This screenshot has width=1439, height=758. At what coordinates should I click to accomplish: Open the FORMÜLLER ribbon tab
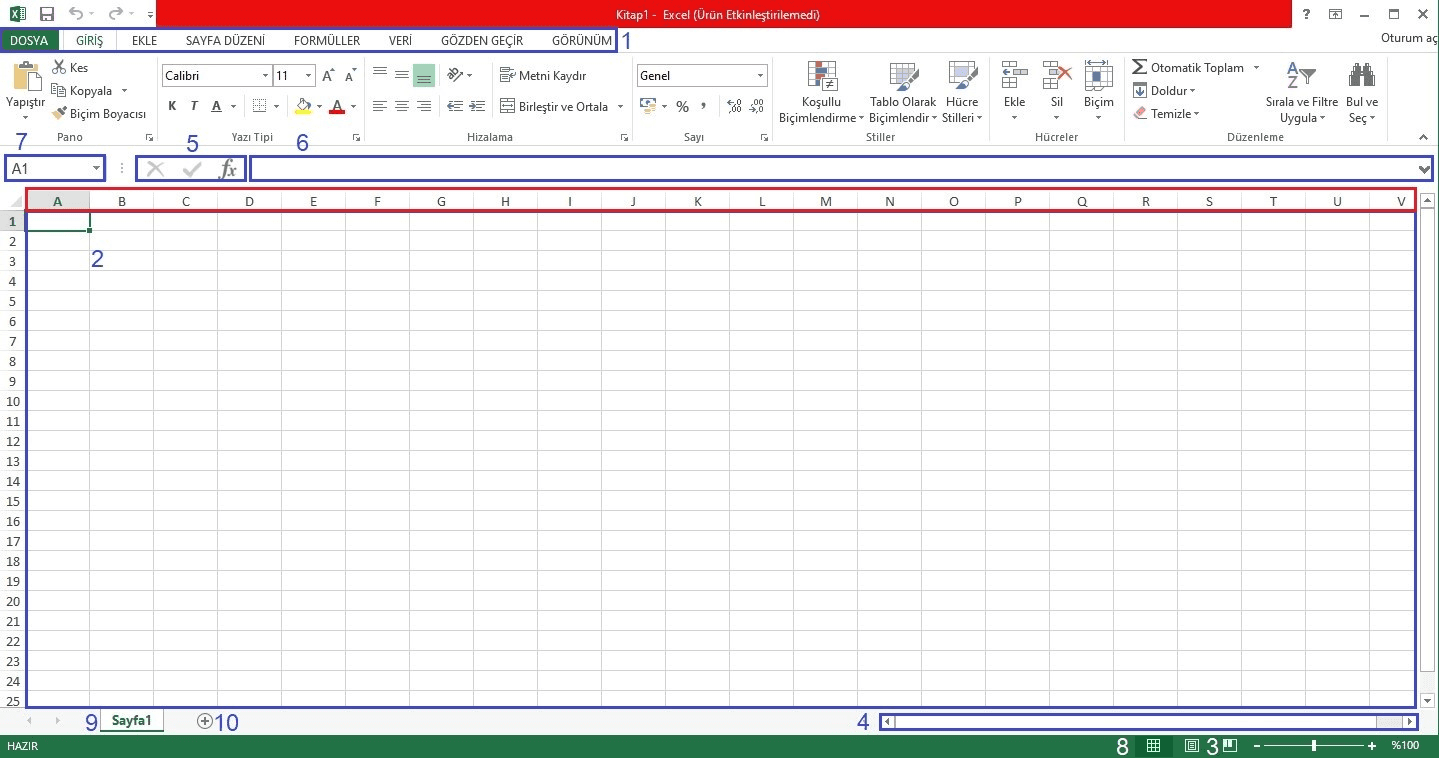pos(327,41)
